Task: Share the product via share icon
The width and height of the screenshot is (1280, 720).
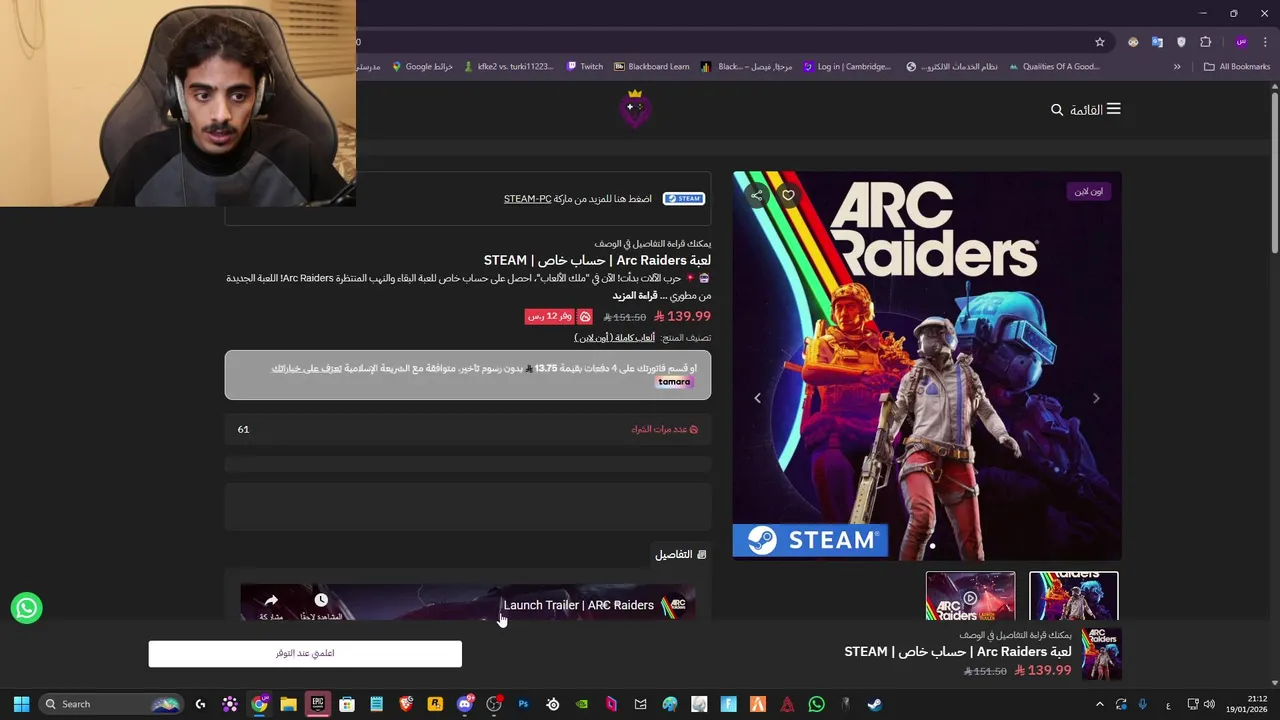Action: click(x=757, y=196)
